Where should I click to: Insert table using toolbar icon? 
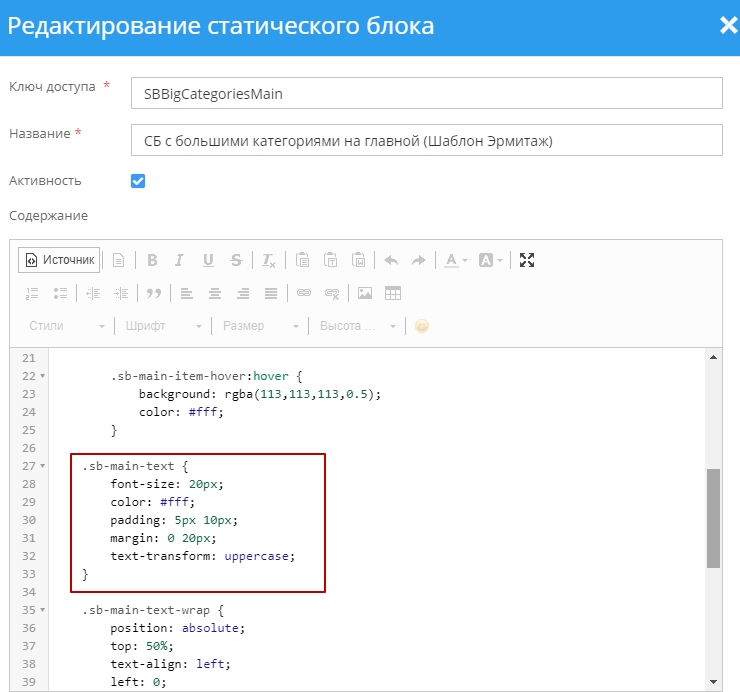(x=393, y=293)
